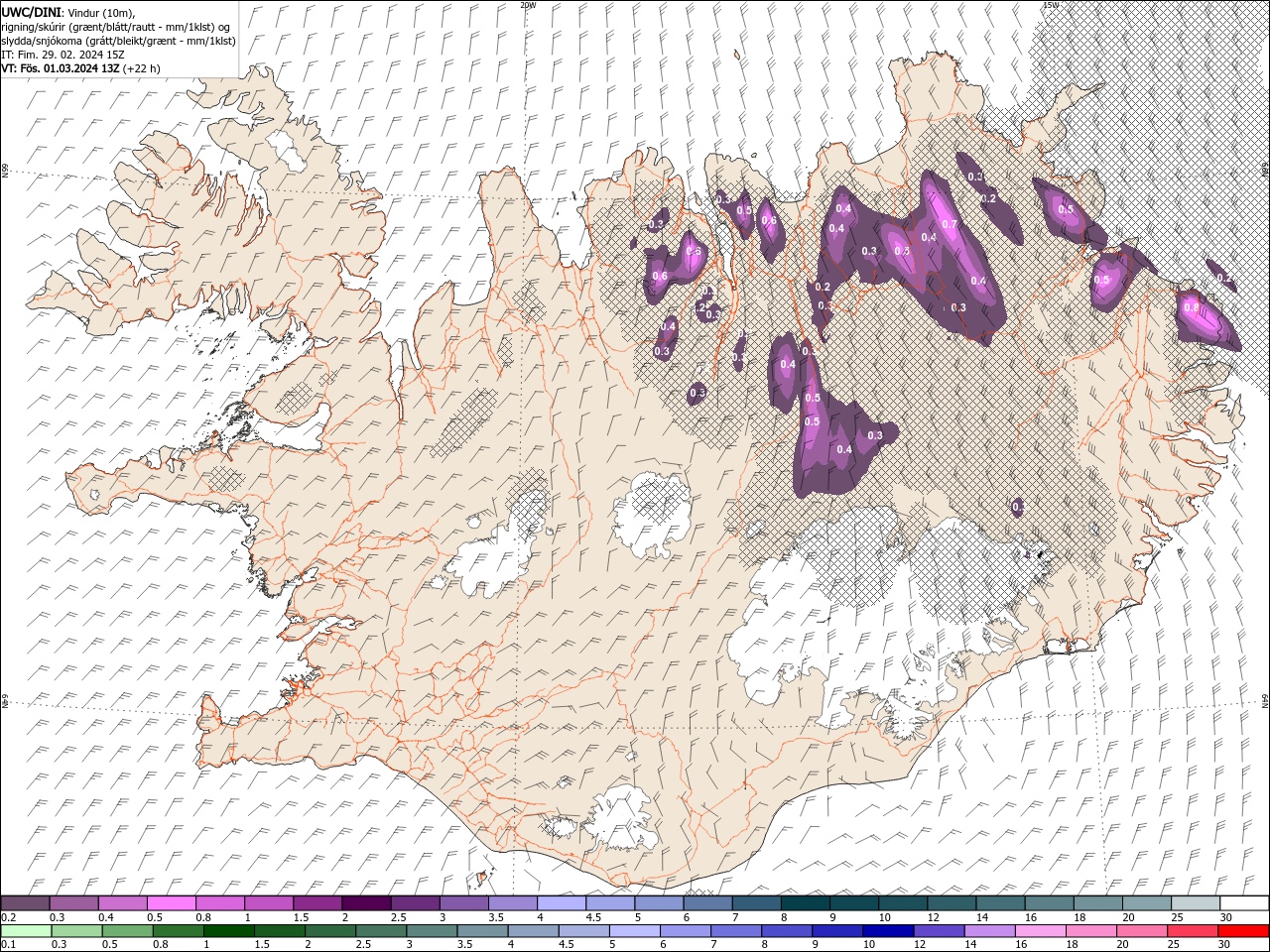Select the bright pink top-row swatch labeled 0.5

(x=172, y=903)
